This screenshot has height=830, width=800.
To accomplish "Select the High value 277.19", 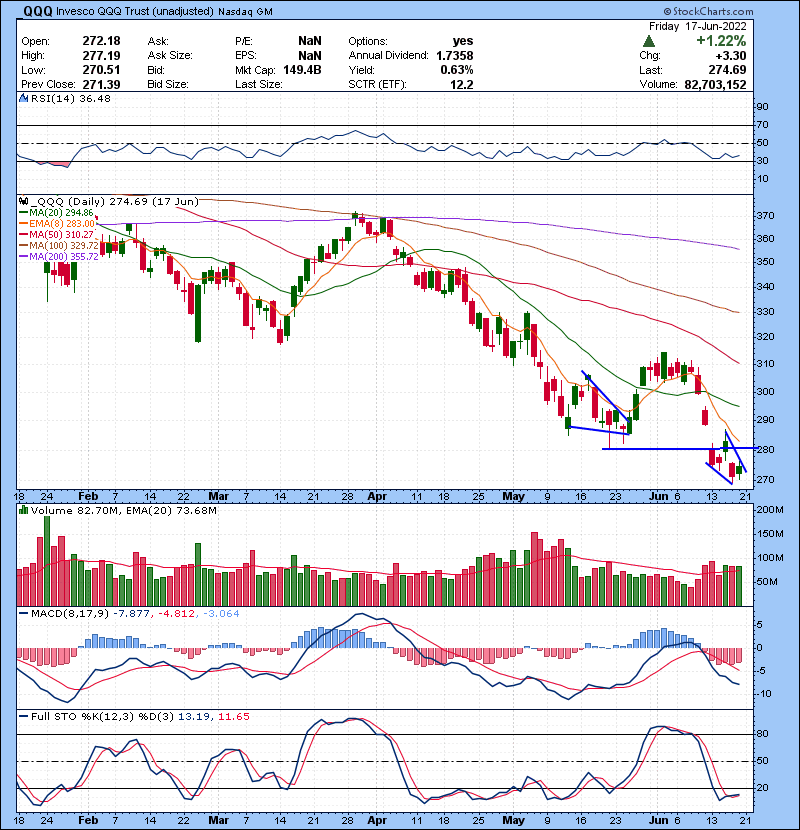I will point(101,55).
